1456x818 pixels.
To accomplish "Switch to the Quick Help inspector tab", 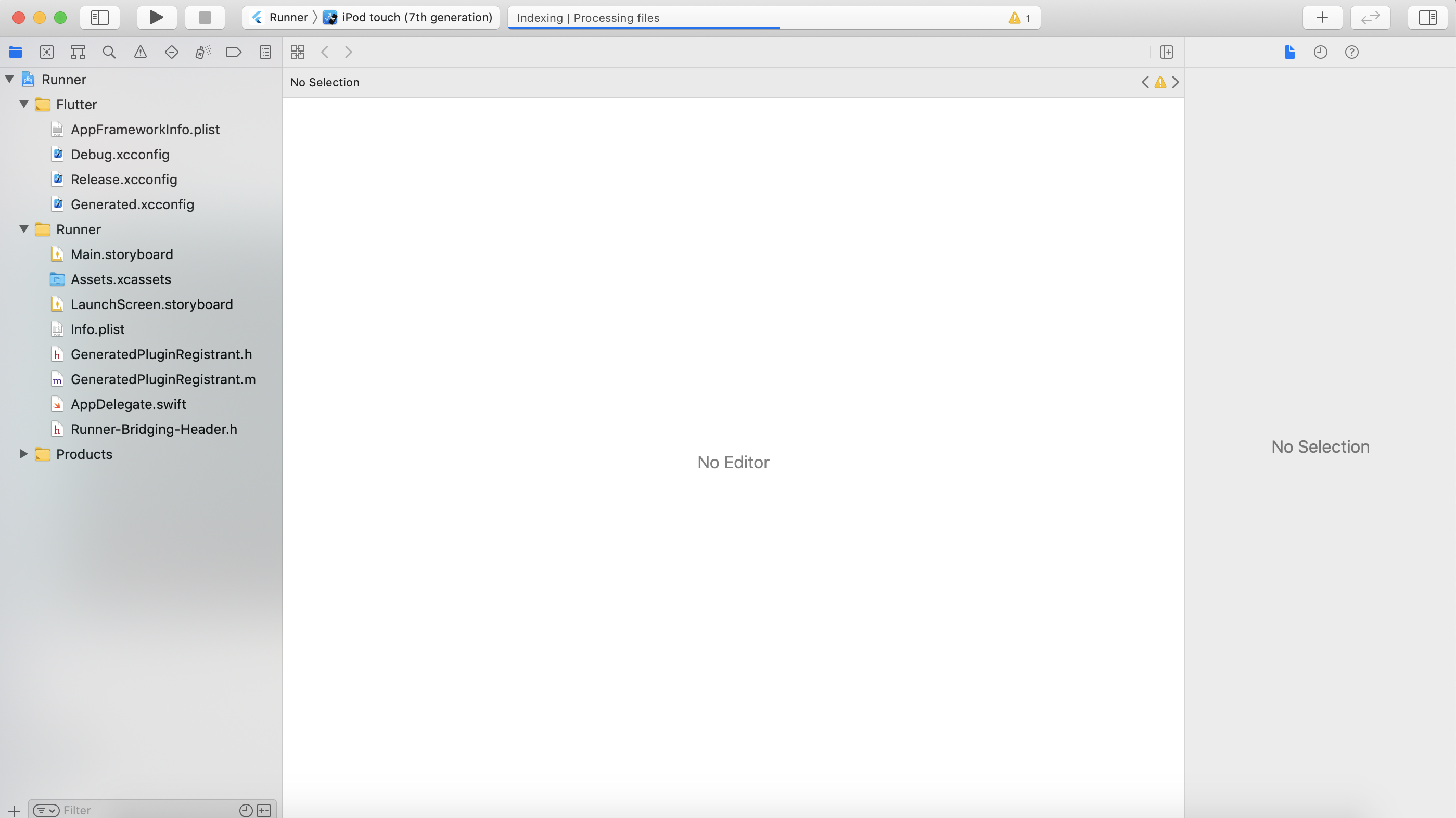I will (x=1351, y=52).
